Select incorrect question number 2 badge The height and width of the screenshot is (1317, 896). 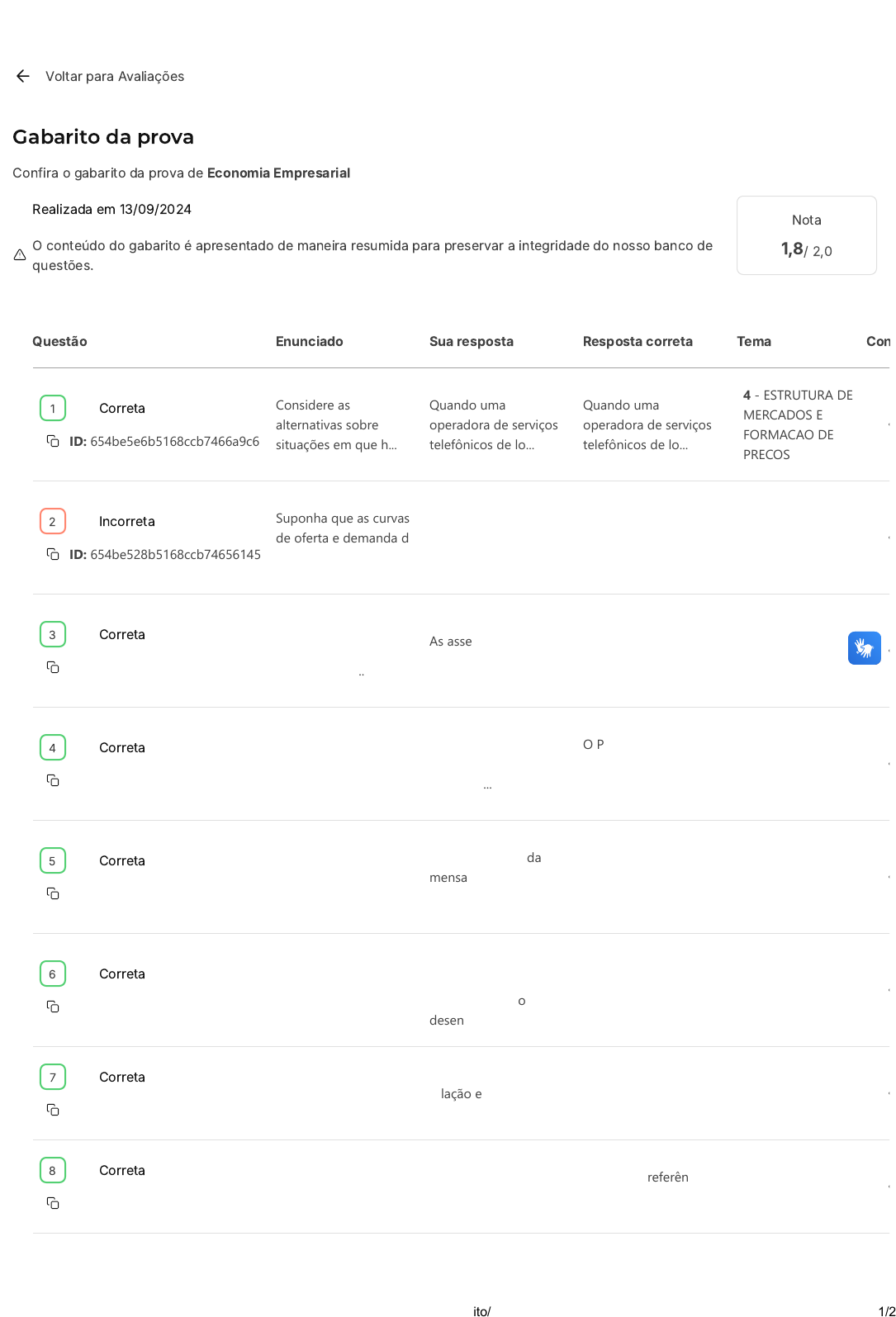(x=53, y=521)
